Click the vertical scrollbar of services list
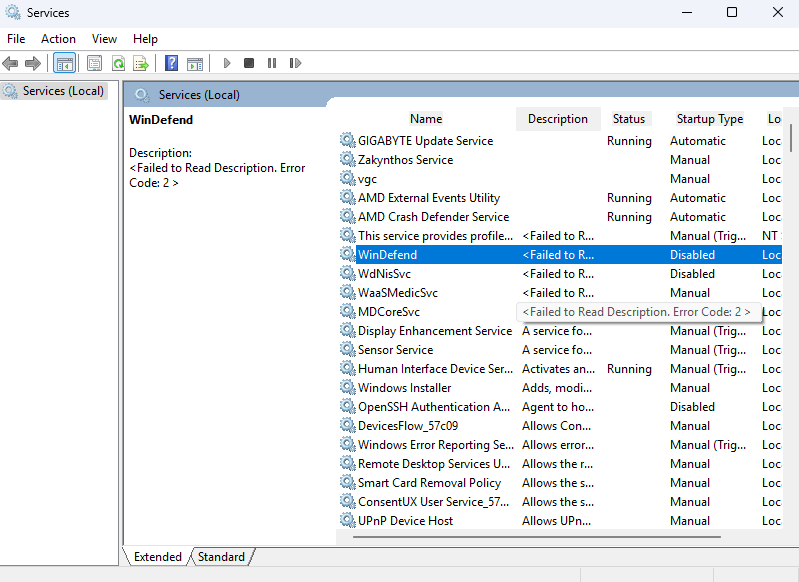The image size is (799, 582). pos(790,138)
